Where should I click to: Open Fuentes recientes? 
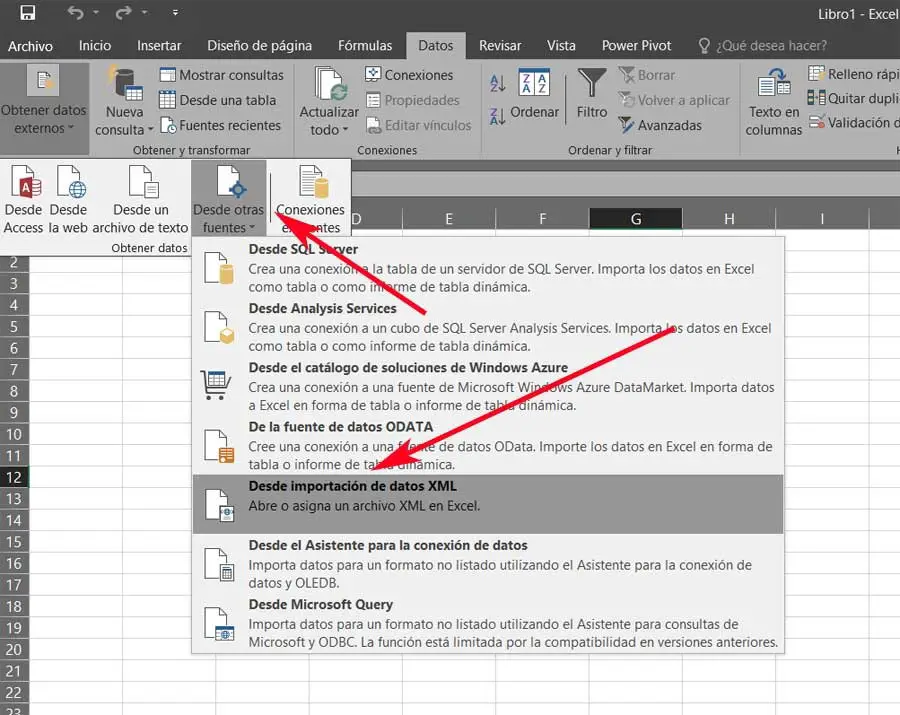click(221, 125)
